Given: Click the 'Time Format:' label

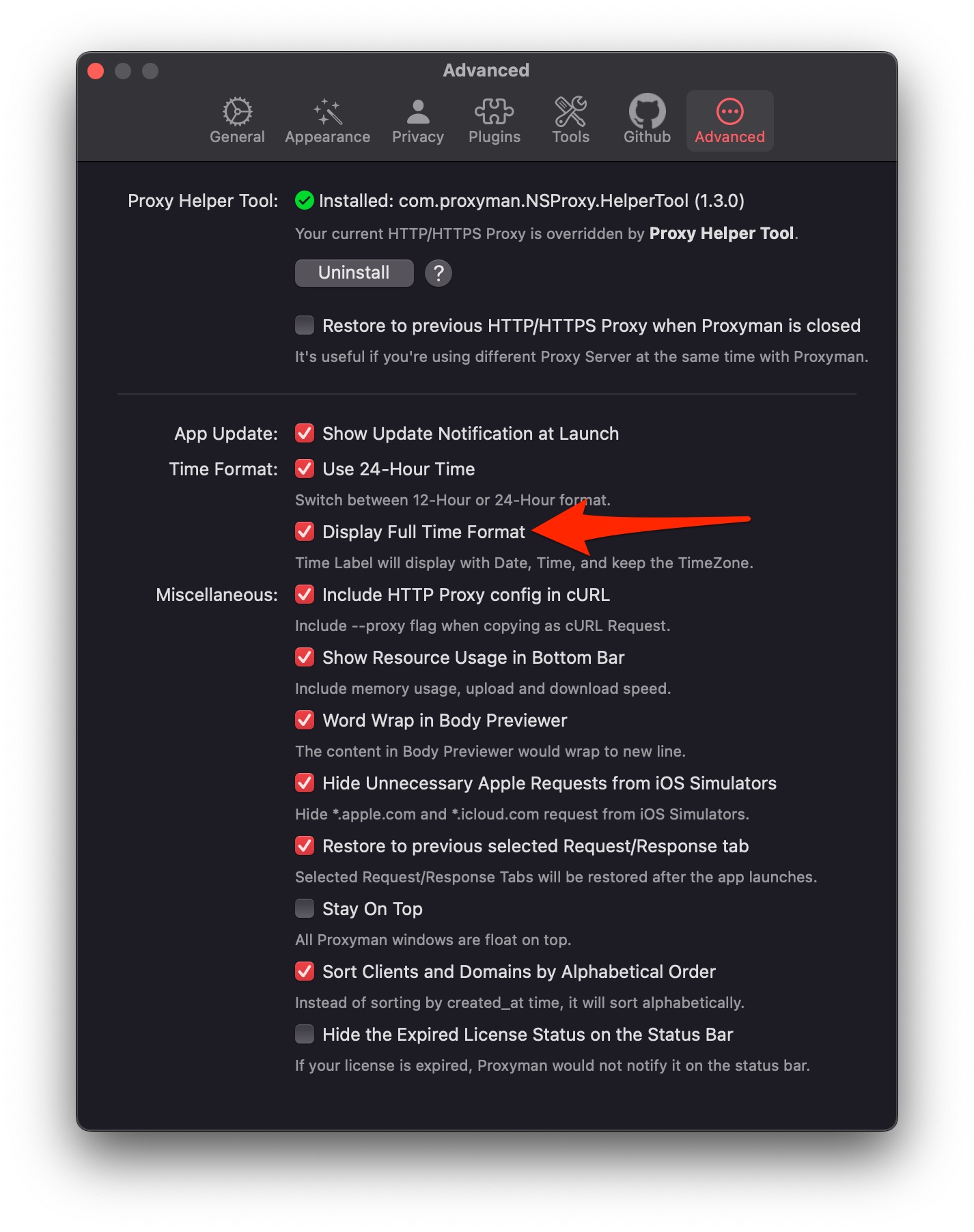Looking at the screenshot, I should 223,469.
